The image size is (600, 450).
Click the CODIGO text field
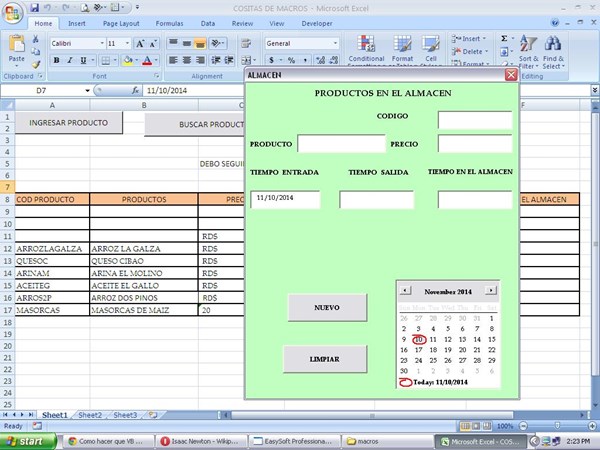click(475, 120)
